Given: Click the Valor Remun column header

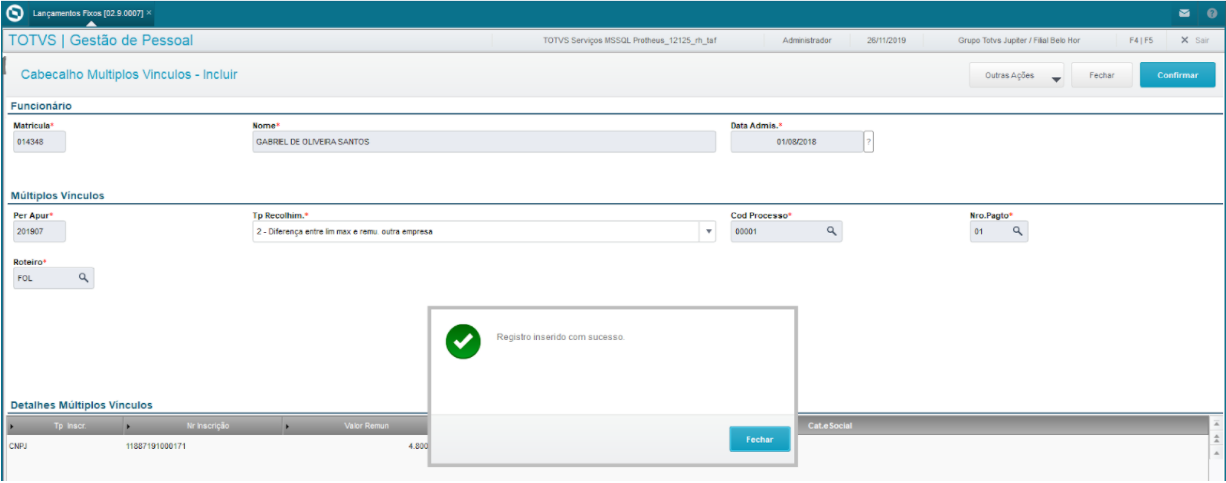Looking at the screenshot, I should click(356, 426).
